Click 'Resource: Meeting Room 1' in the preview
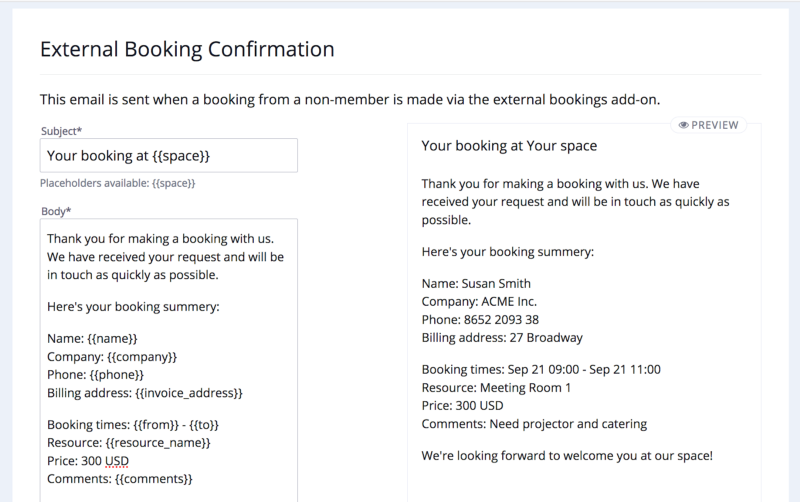800x502 pixels. [x=496, y=388]
